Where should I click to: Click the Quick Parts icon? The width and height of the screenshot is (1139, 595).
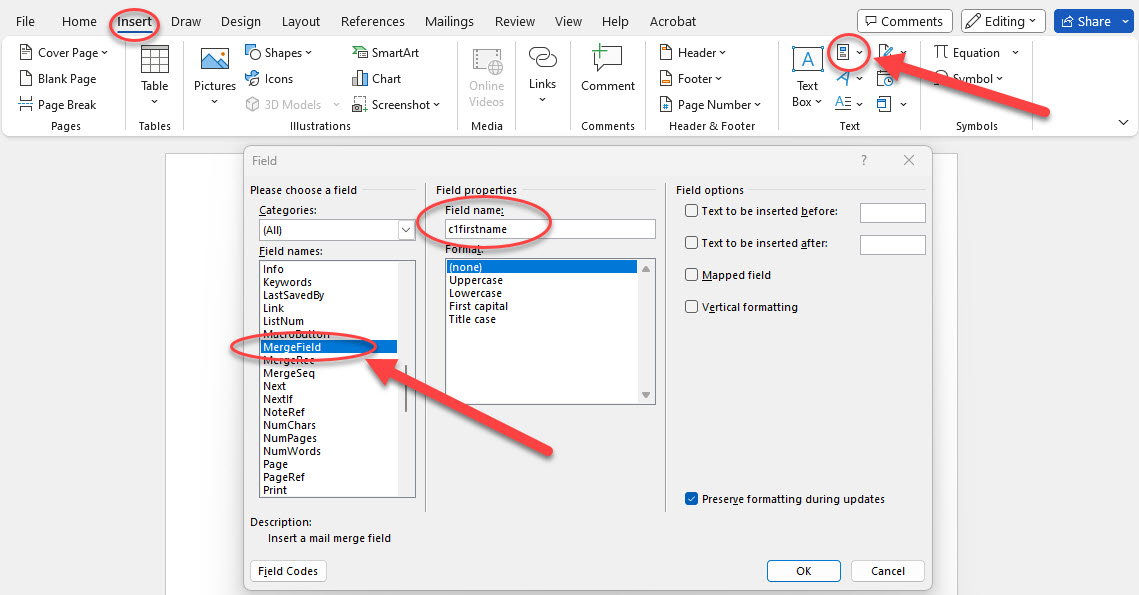[x=843, y=52]
